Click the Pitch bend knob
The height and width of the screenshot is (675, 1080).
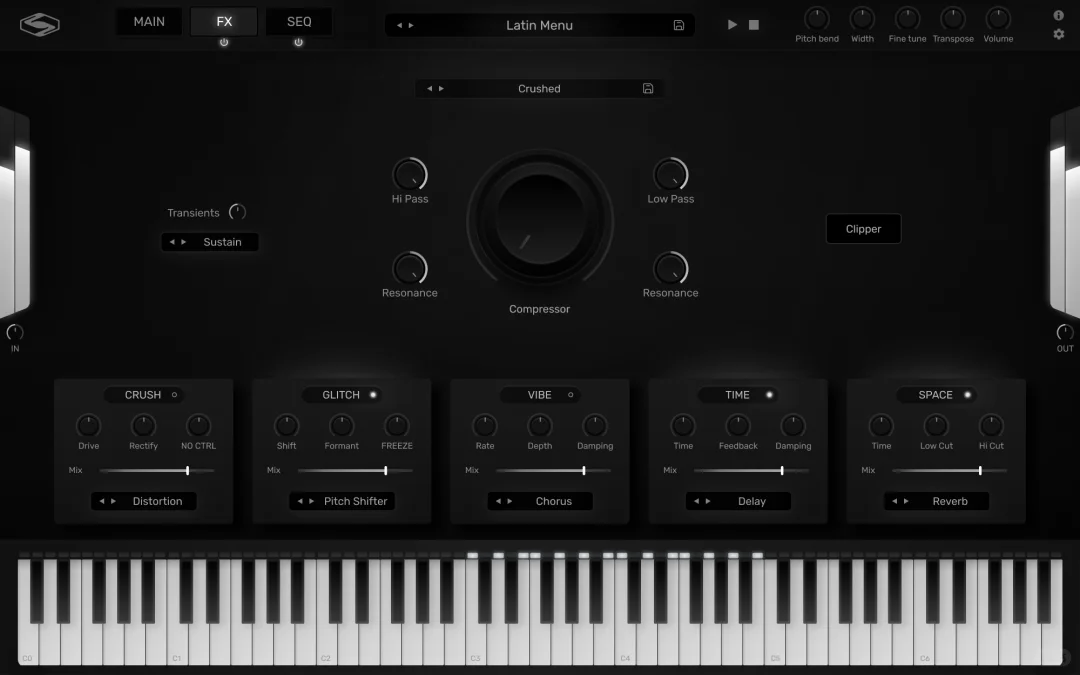[817, 19]
